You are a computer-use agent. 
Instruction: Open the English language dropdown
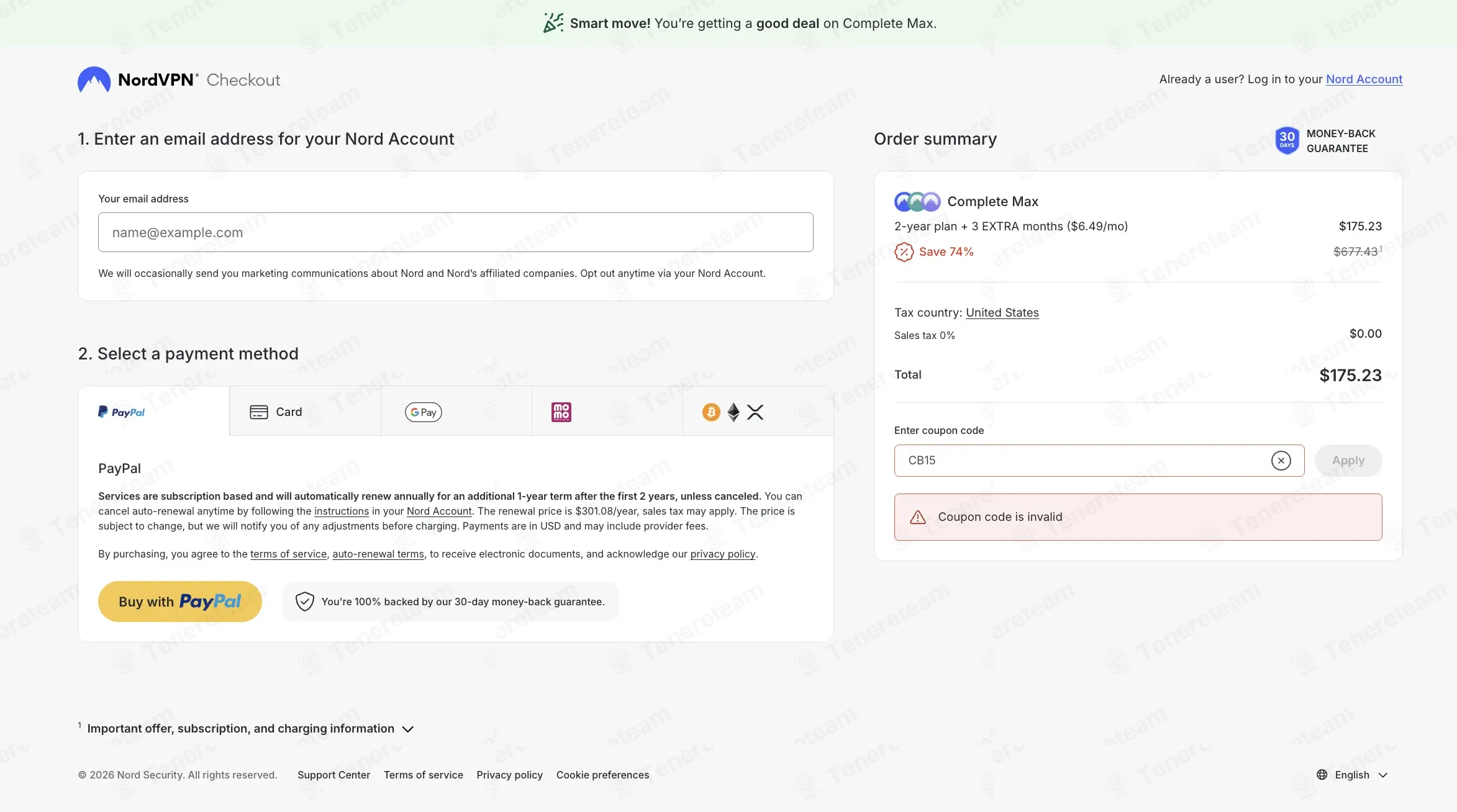[1352, 775]
